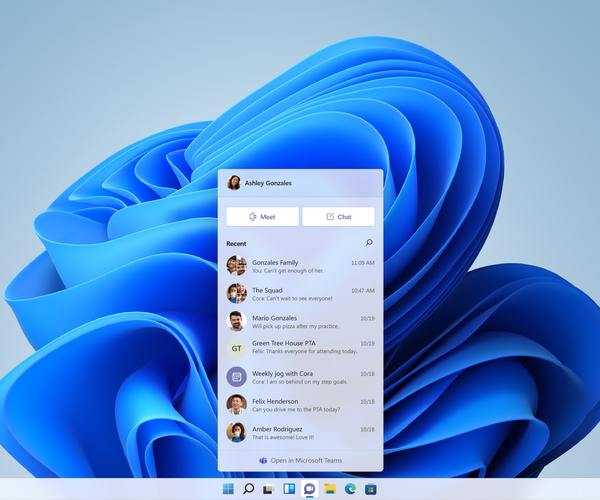Open The Squad group chat
This screenshot has height=500, width=600.
[x=300, y=293]
